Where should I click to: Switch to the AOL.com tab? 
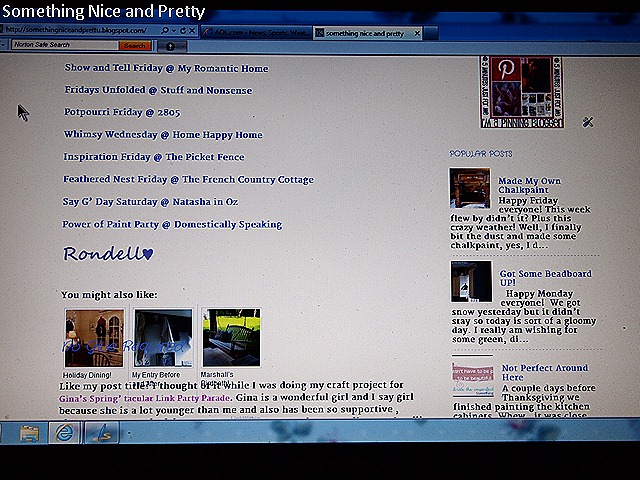[256, 33]
